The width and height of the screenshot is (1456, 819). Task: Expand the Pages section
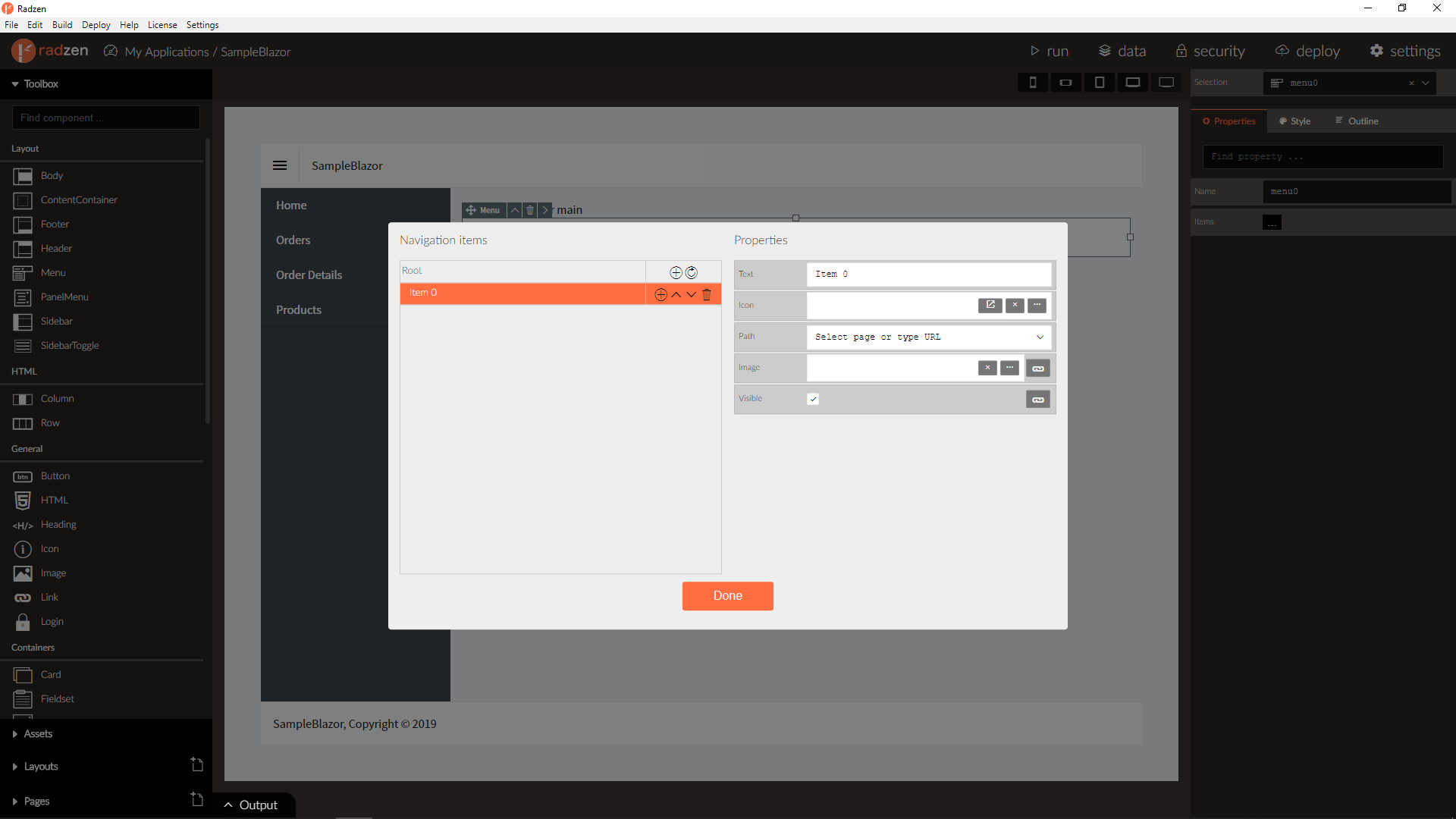[30, 802]
